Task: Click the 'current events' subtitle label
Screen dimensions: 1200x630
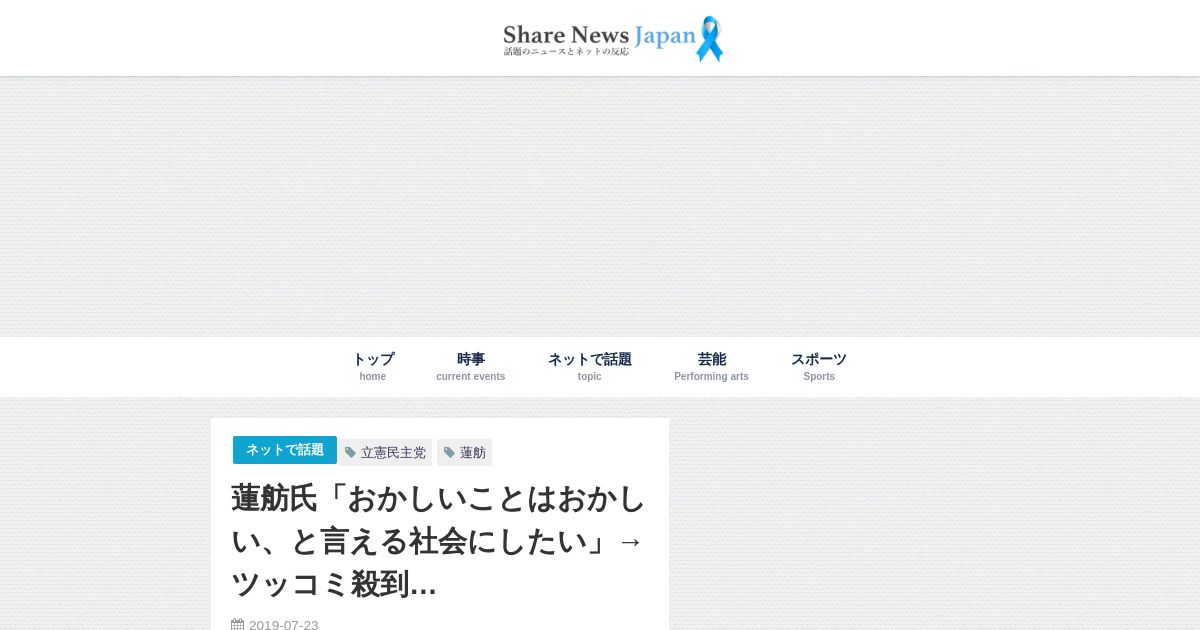Action: click(471, 377)
